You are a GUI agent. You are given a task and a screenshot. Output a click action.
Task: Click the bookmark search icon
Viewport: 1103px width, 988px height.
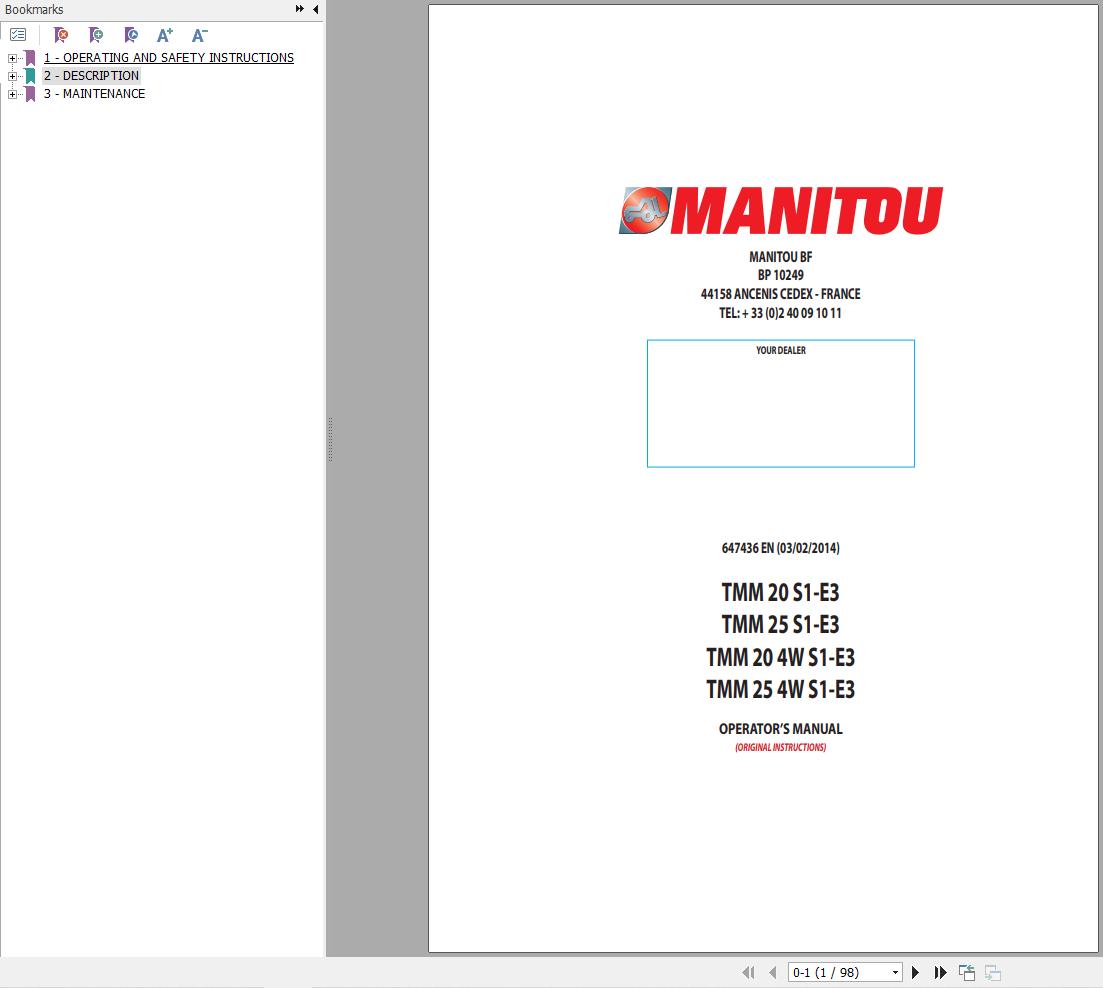[131, 34]
